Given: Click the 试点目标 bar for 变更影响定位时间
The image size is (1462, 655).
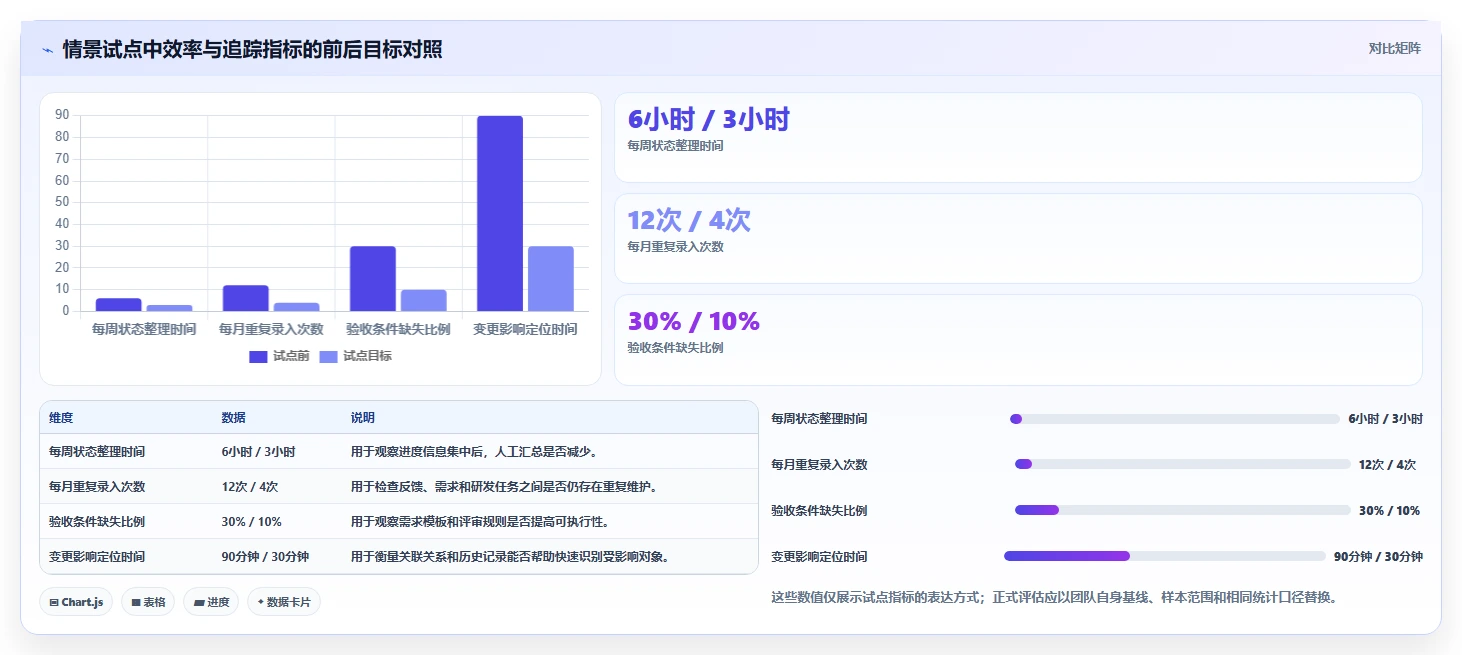Looking at the screenshot, I should 551,278.
